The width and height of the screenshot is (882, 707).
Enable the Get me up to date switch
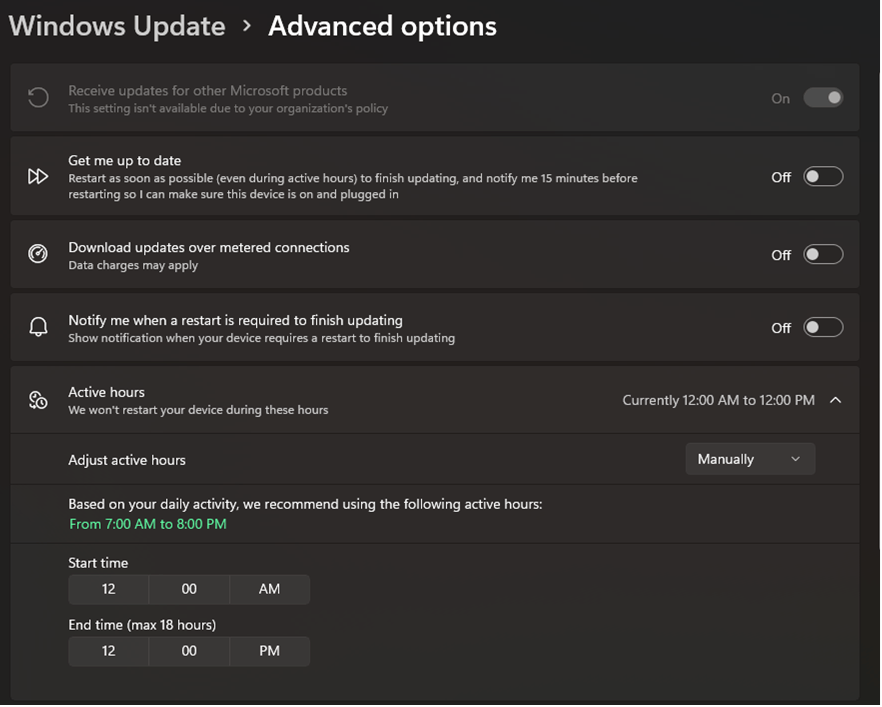pyautogui.click(x=823, y=177)
